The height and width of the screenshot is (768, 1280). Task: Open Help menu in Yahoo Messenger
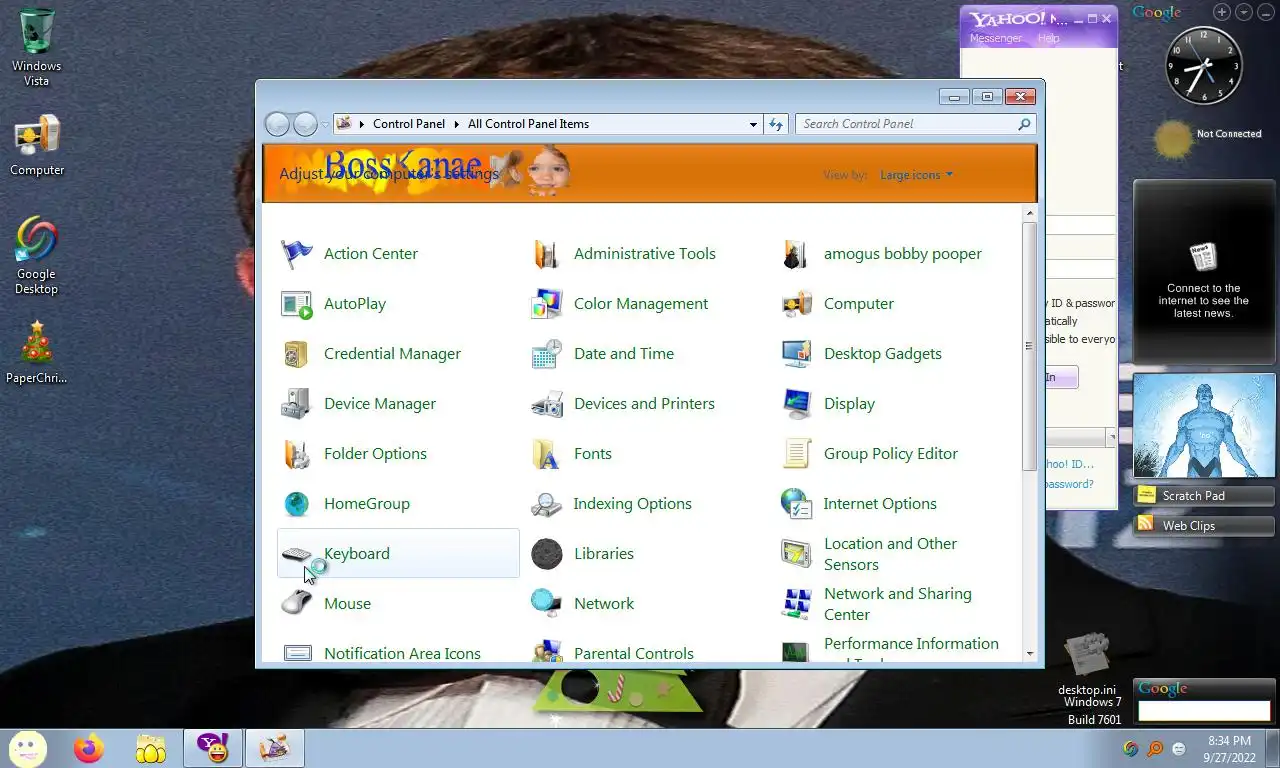coord(1048,38)
